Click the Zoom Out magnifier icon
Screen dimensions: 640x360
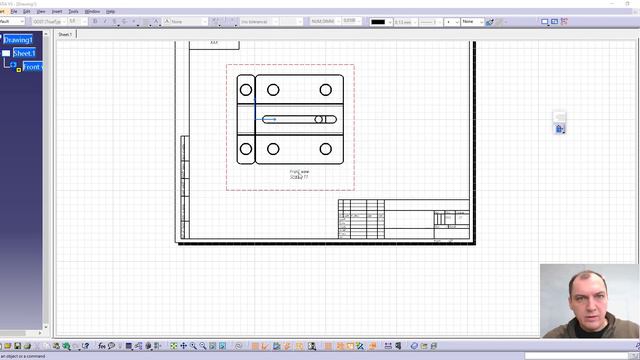click(x=203, y=346)
